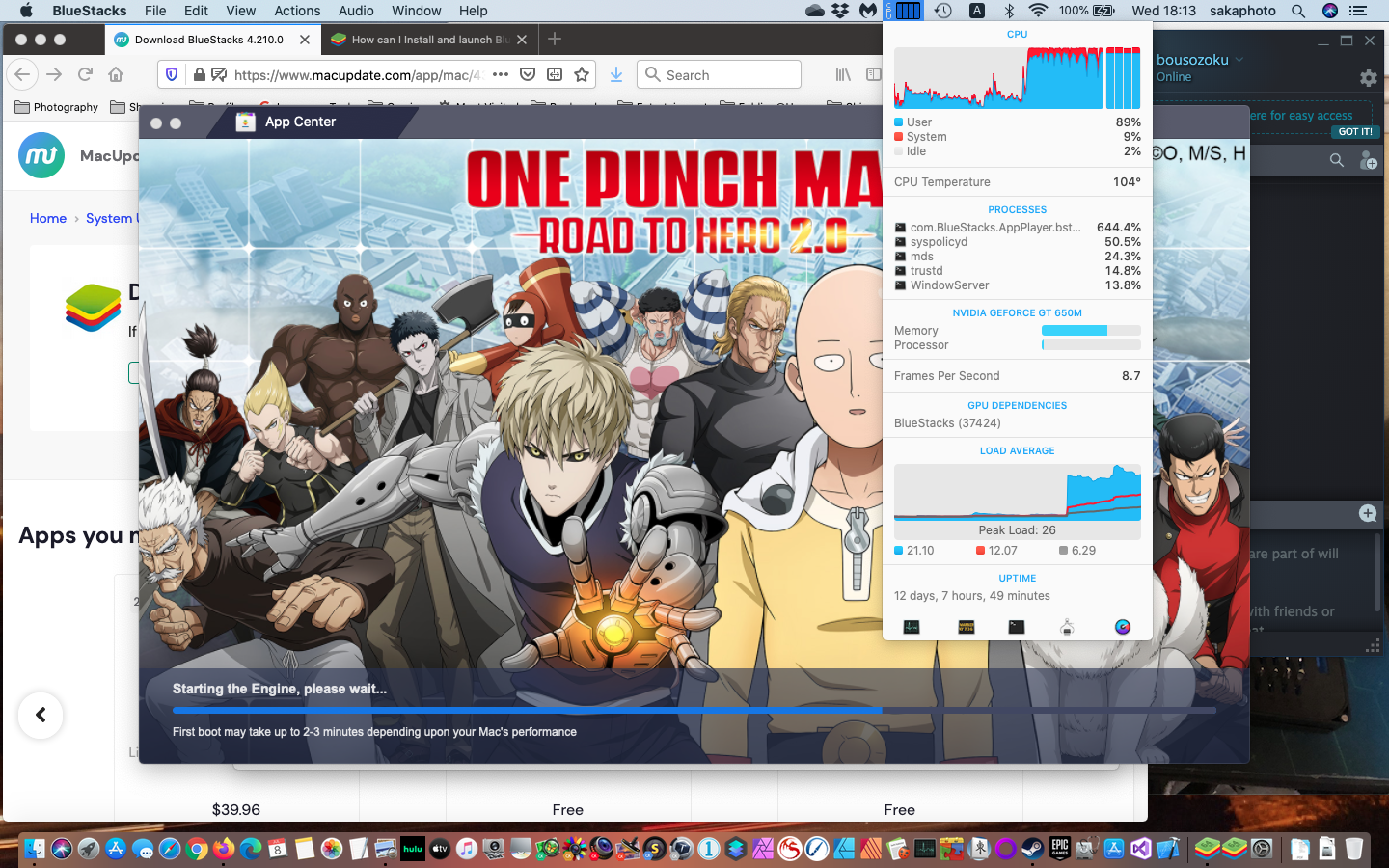Go to Firefox home page icon
1389x868 pixels.
click(116, 74)
